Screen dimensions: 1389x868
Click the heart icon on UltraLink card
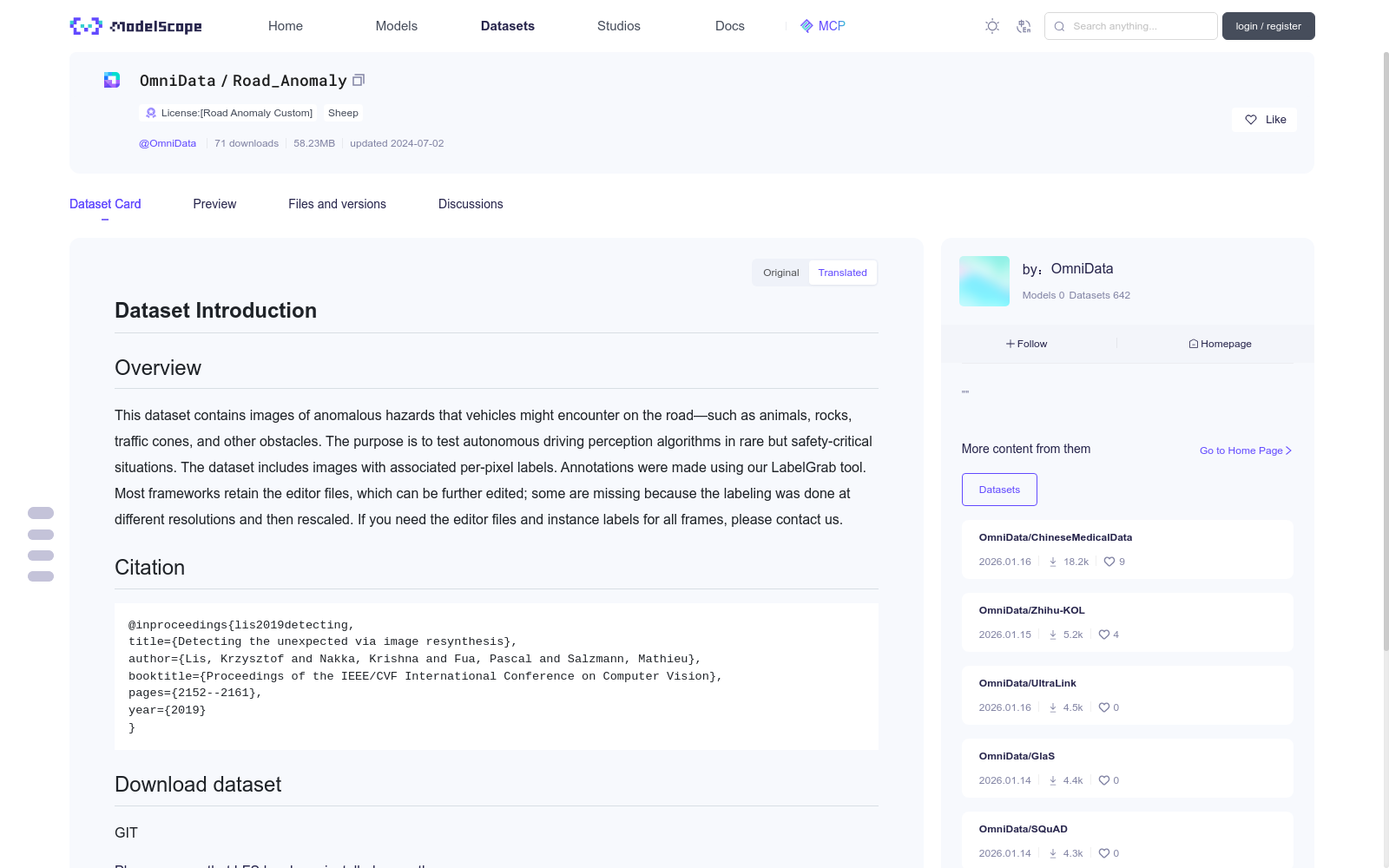click(1104, 707)
